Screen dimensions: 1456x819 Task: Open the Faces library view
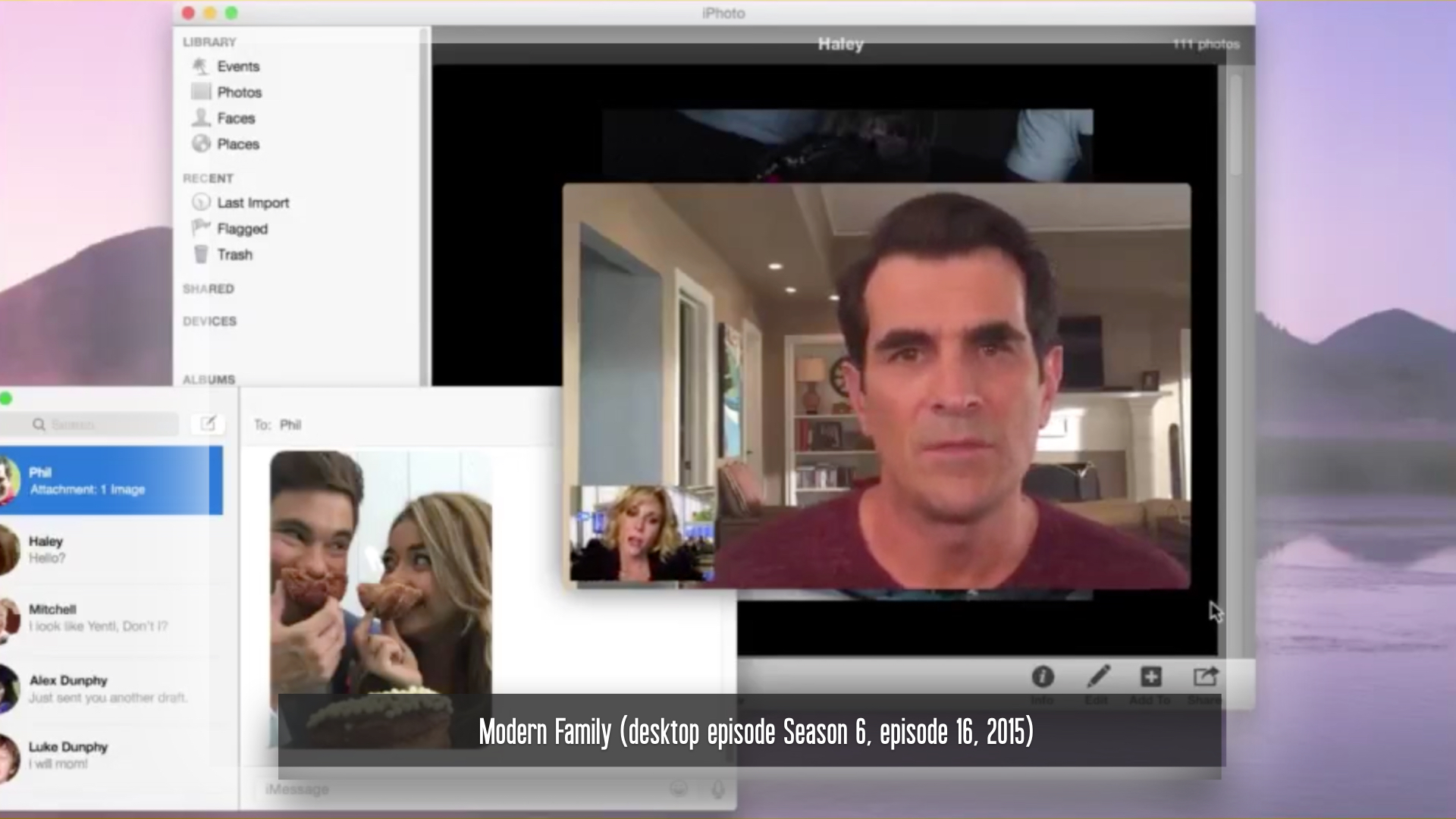(235, 118)
